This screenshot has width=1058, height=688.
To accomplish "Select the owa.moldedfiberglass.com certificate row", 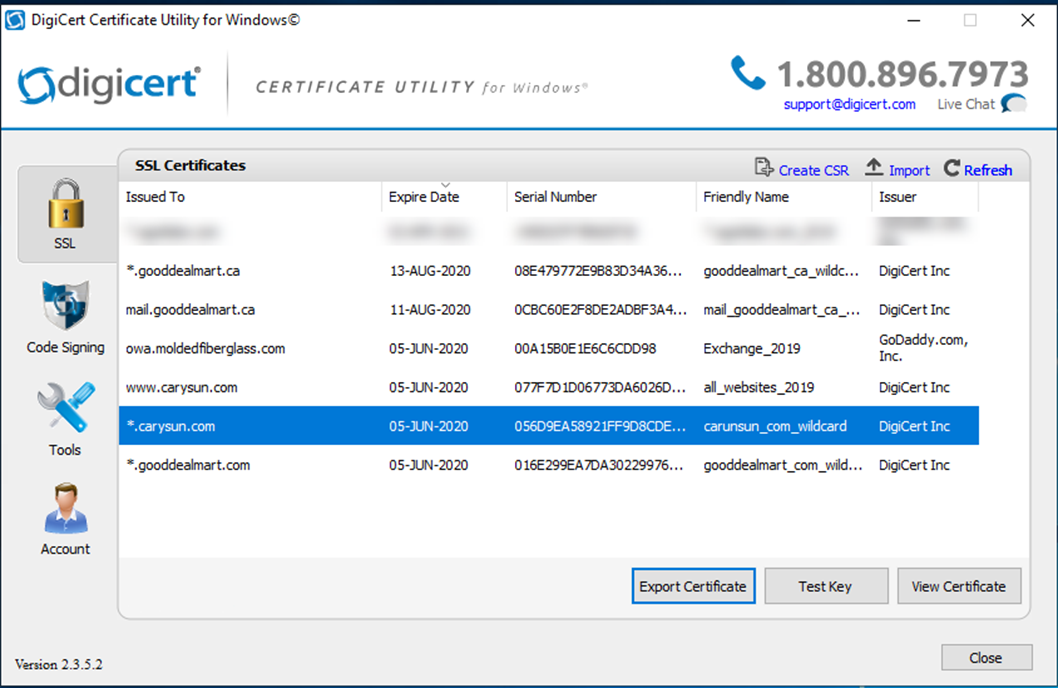I will (549, 349).
